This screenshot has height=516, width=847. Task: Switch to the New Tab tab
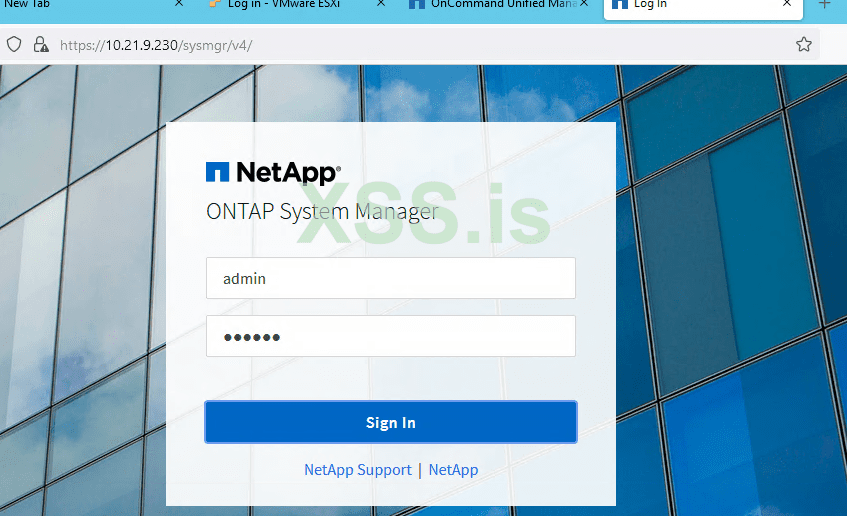(x=27, y=4)
